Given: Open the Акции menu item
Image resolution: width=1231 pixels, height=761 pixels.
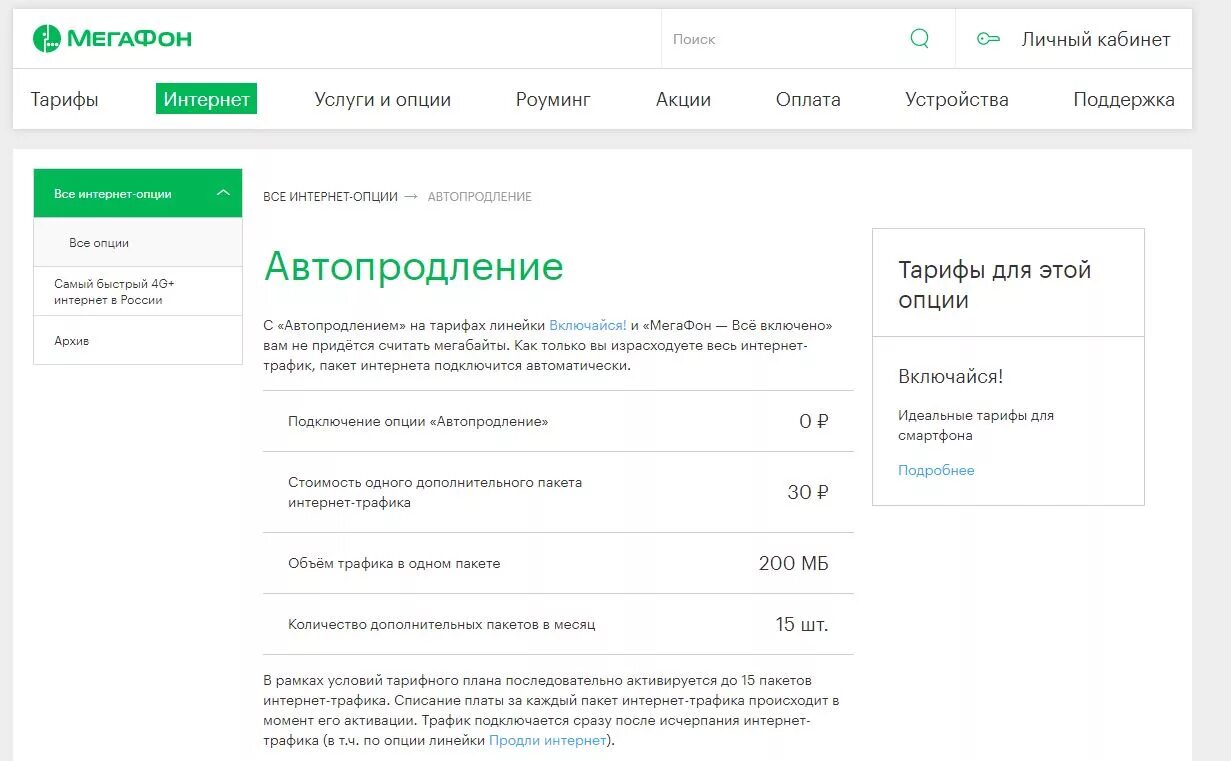Looking at the screenshot, I should pyautogui.click(x=683, y=99).
